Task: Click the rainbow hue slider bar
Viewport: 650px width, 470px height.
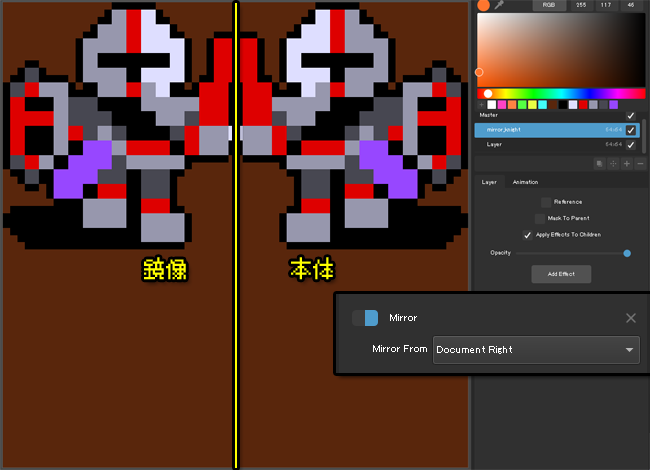Action: pos(561,94)
